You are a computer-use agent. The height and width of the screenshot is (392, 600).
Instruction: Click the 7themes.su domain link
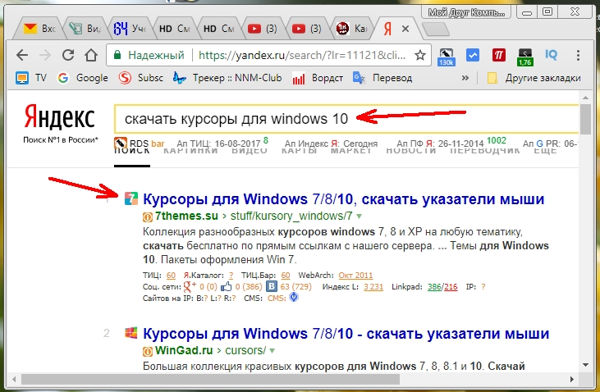point(186,216)
